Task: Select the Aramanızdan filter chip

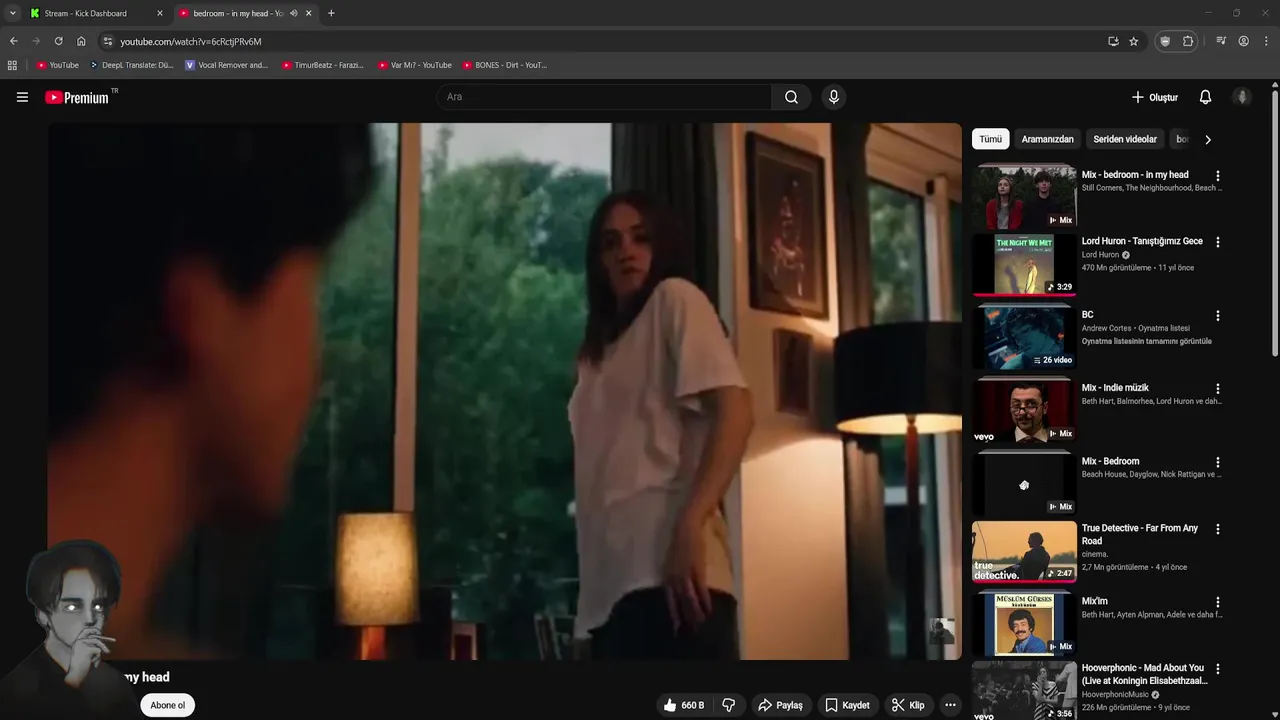Action: pyautogui.click(x=1047, y=139)
